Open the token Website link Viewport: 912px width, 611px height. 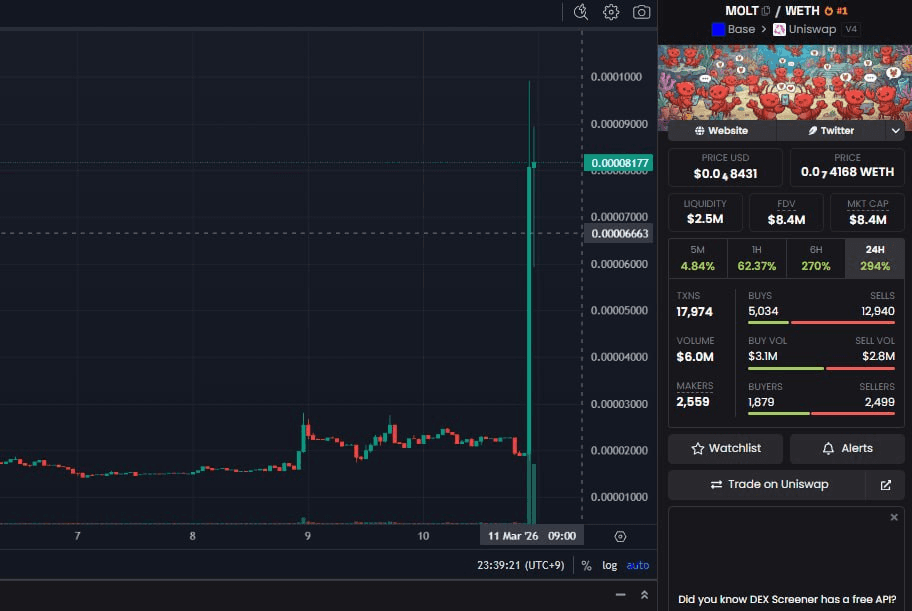pos(722,131)
